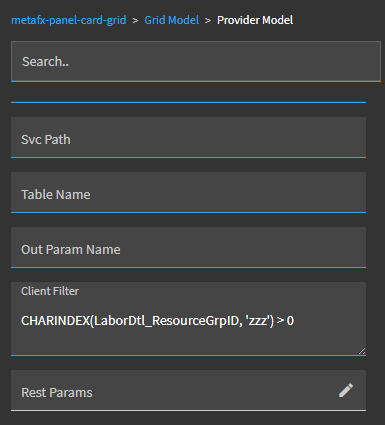Click the Client Filter textarea resize handle
This screenshot has width=385, height=425.
362,351
